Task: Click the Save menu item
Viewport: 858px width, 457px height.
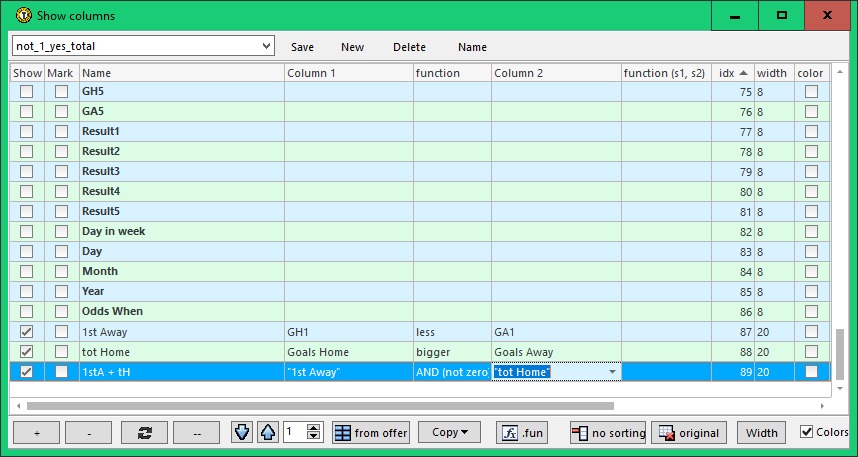Action: pyautogui.click(x=302, y=47)
